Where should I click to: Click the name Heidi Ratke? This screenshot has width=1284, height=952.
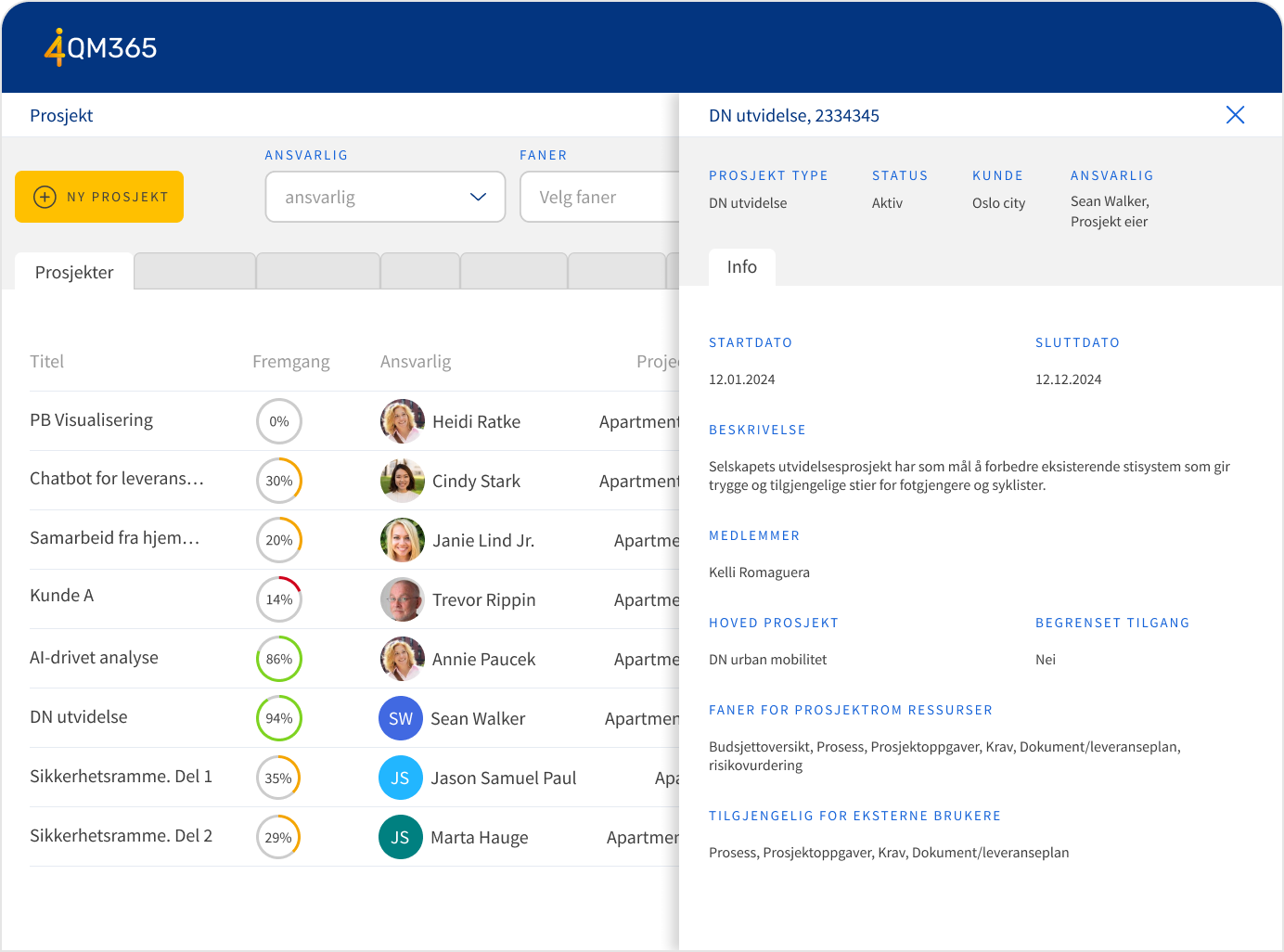(476, 421)
